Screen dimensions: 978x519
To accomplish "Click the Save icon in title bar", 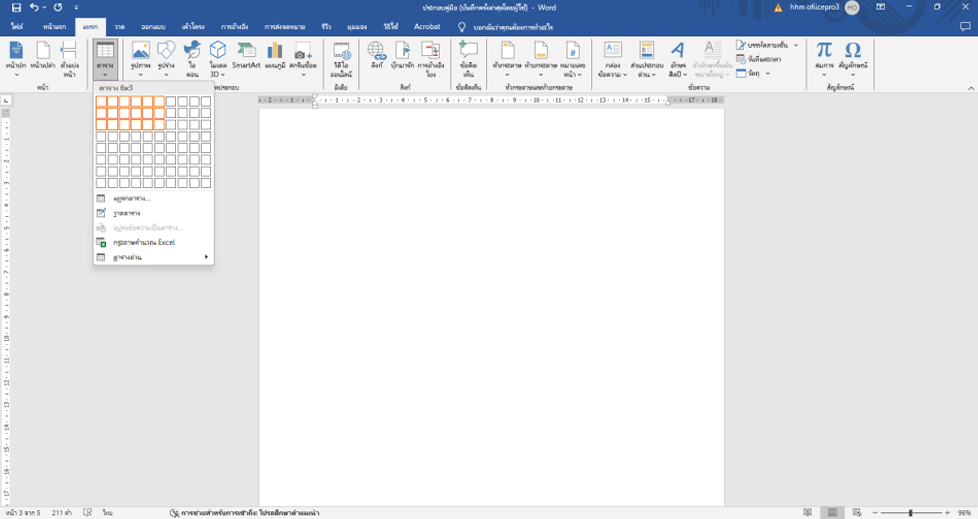I will pos(16,7).
